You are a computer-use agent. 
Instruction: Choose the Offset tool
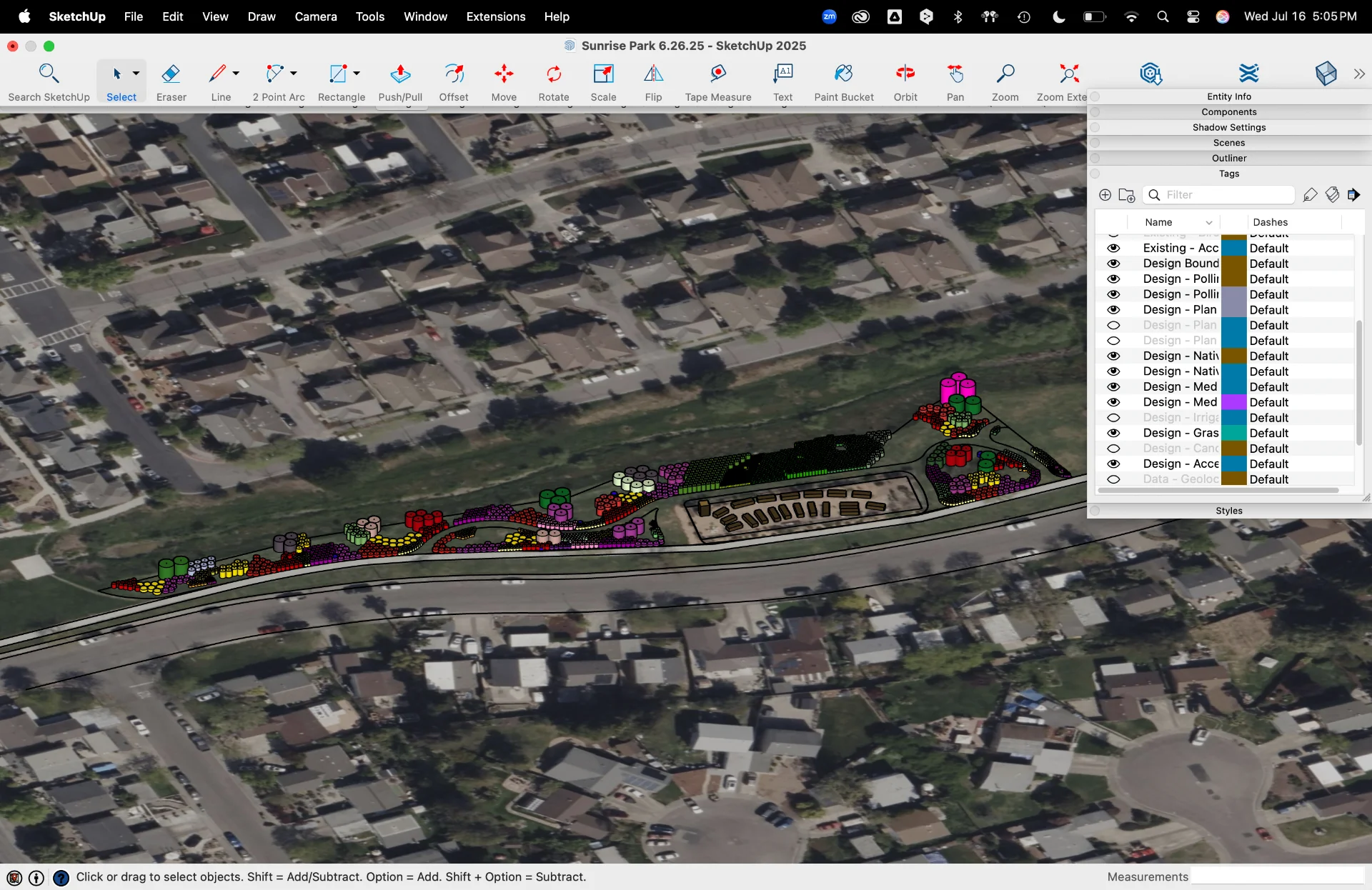pos(454,82)
